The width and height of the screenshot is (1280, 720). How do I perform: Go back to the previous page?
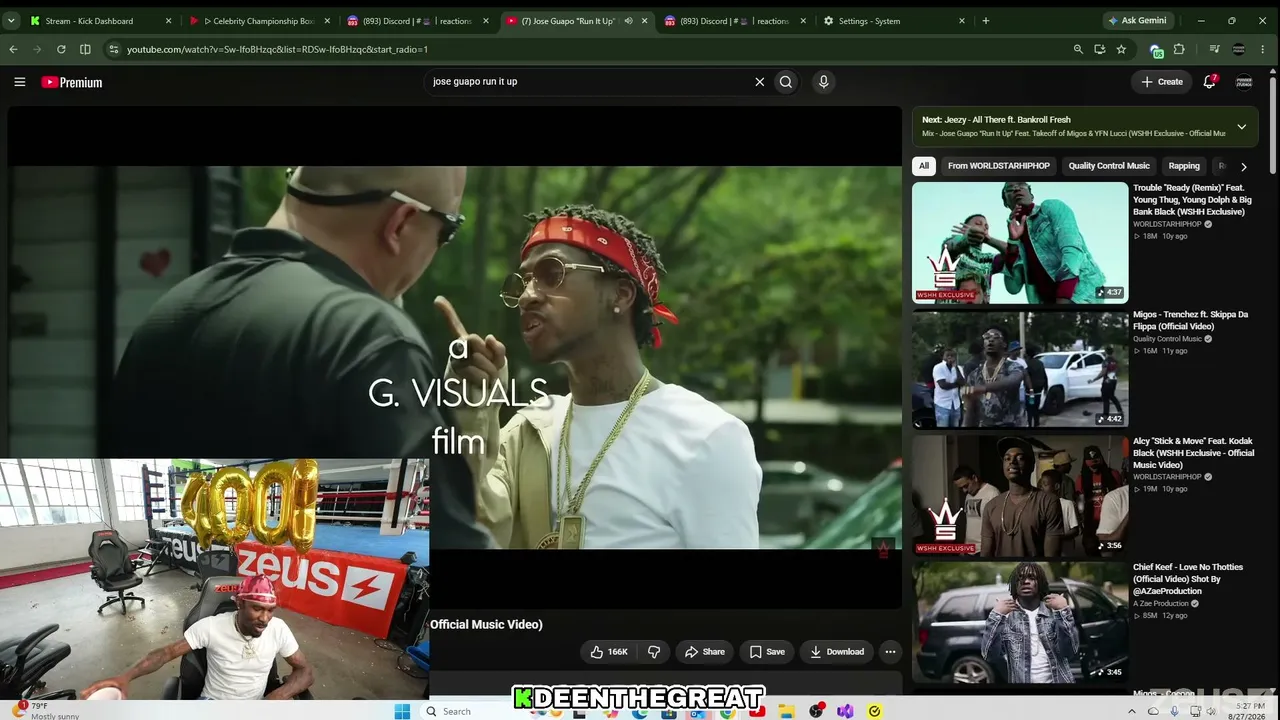(x=13, y=49)
